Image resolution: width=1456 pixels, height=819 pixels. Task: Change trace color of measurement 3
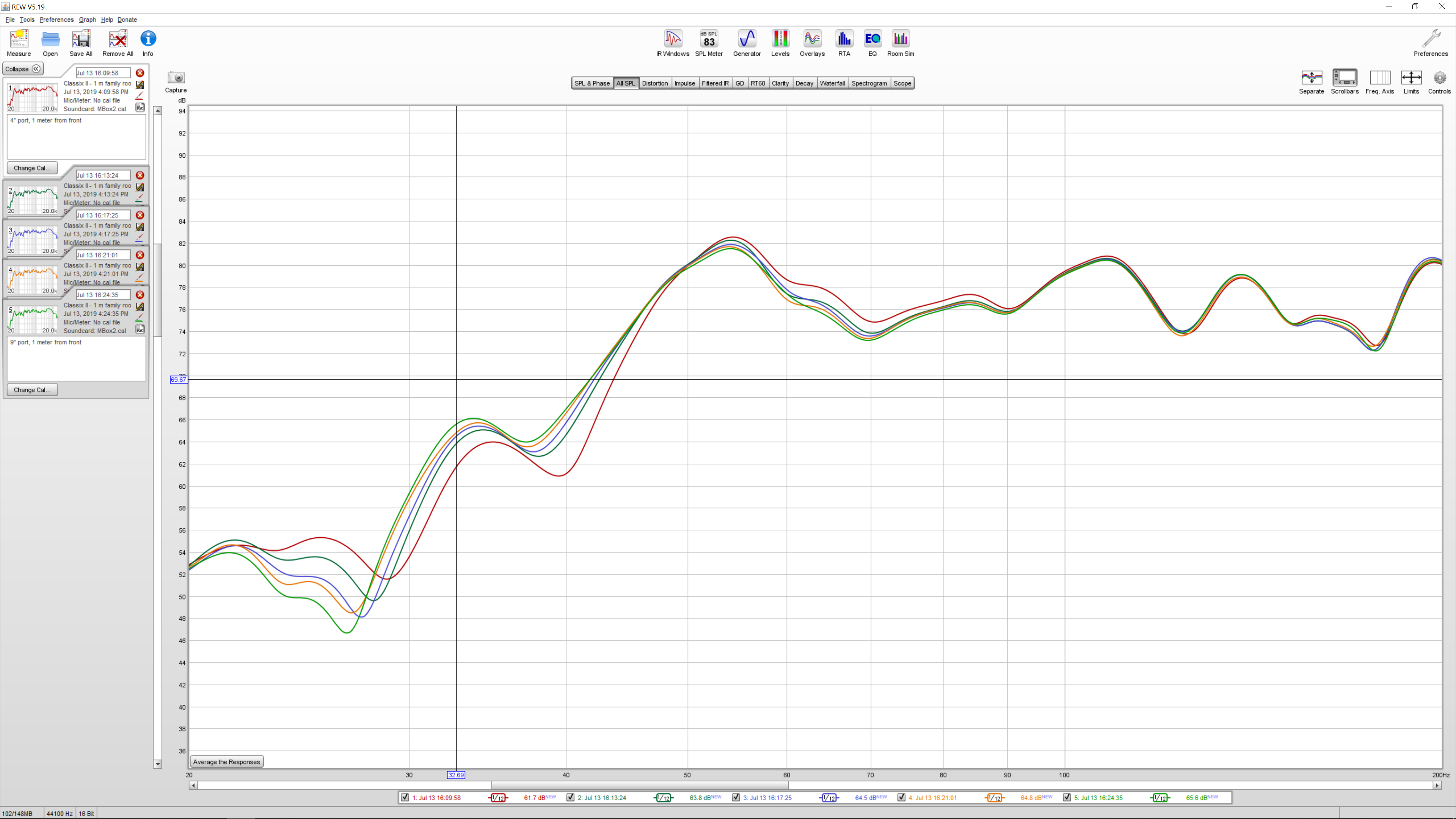[x=140, y=238]
